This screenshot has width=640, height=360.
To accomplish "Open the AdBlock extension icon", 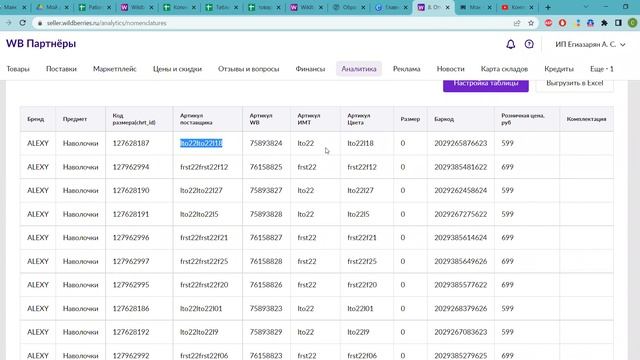I will click(548, 23).
